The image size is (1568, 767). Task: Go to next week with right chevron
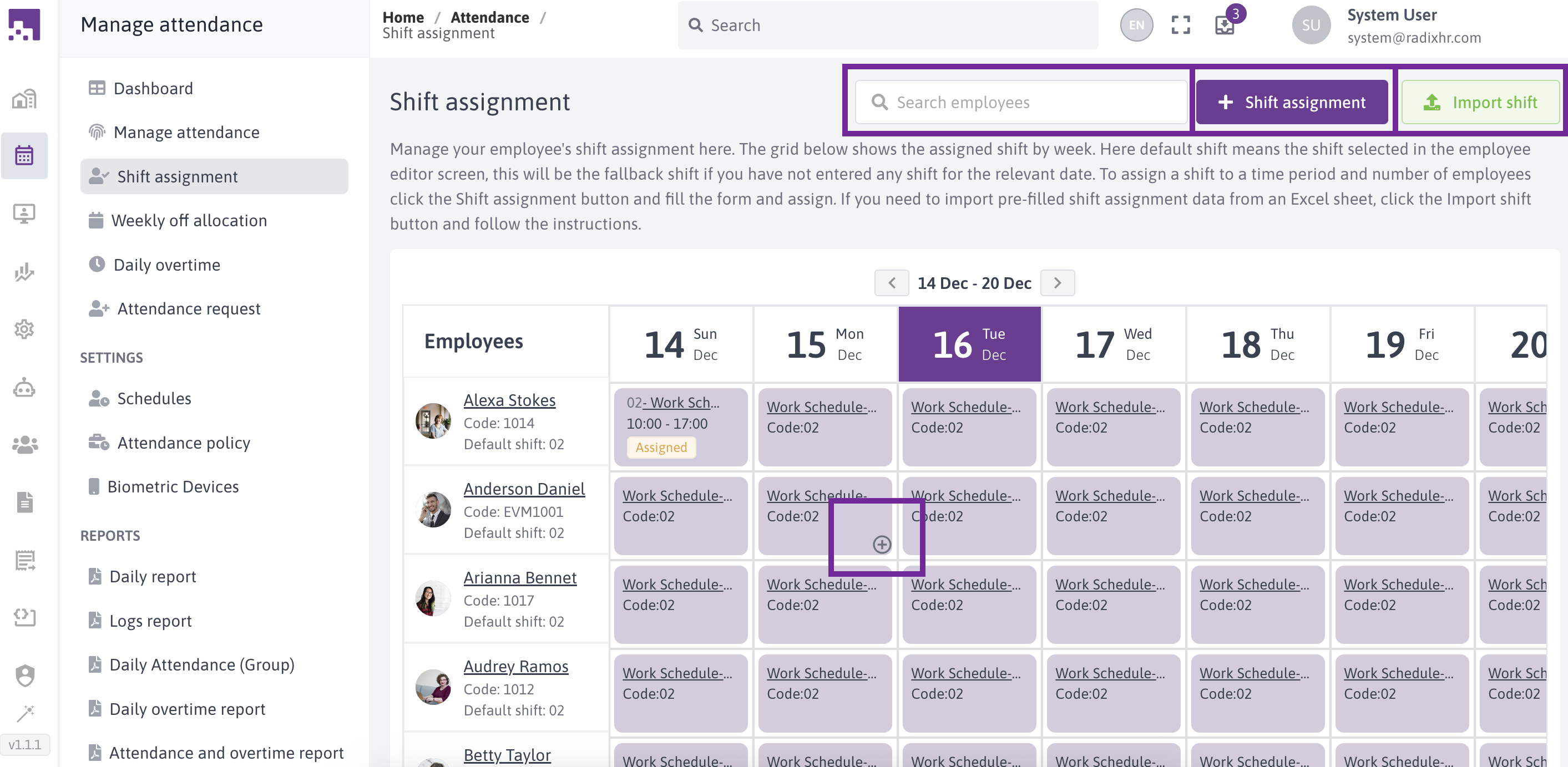tap(1058, 283)
